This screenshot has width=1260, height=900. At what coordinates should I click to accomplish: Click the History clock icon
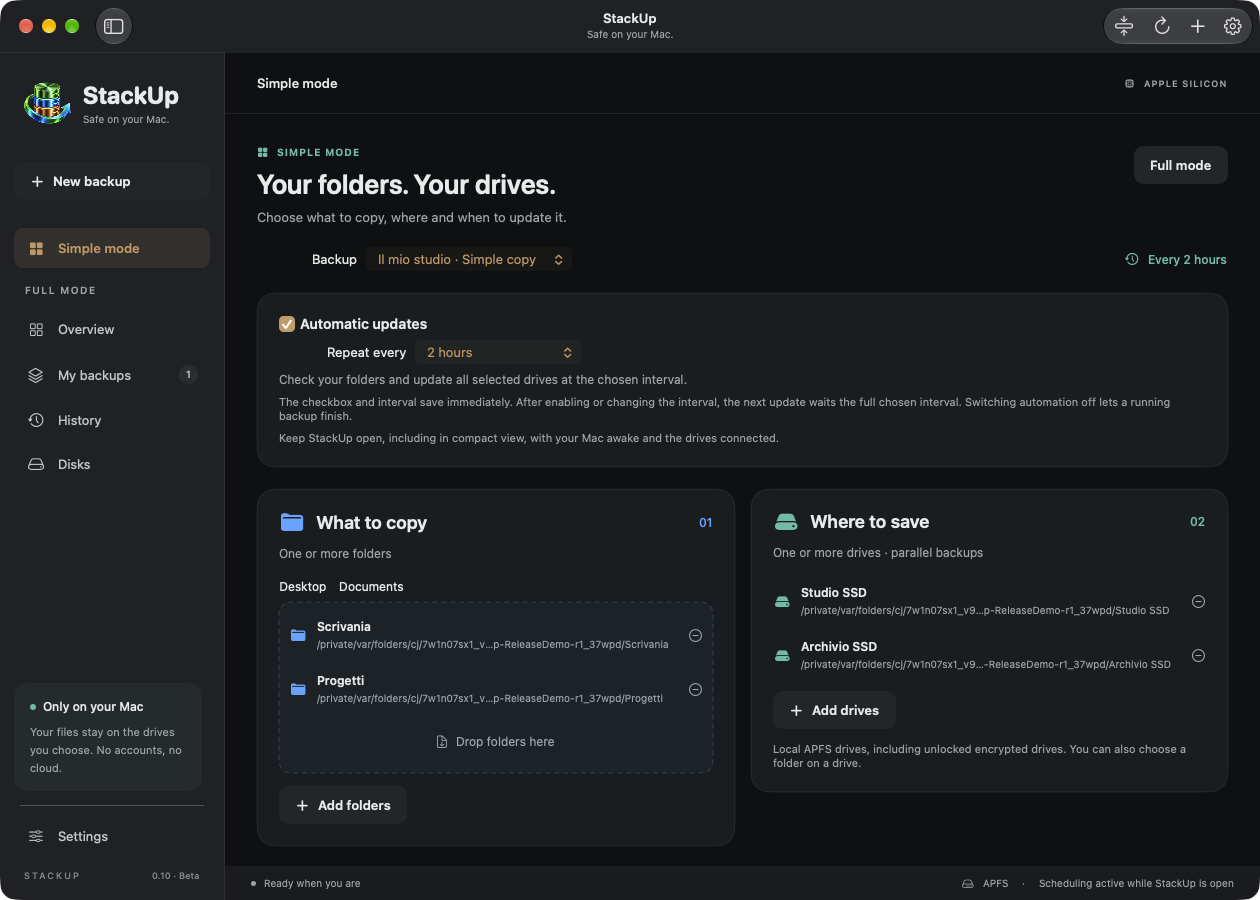click(x=36, y=420)
